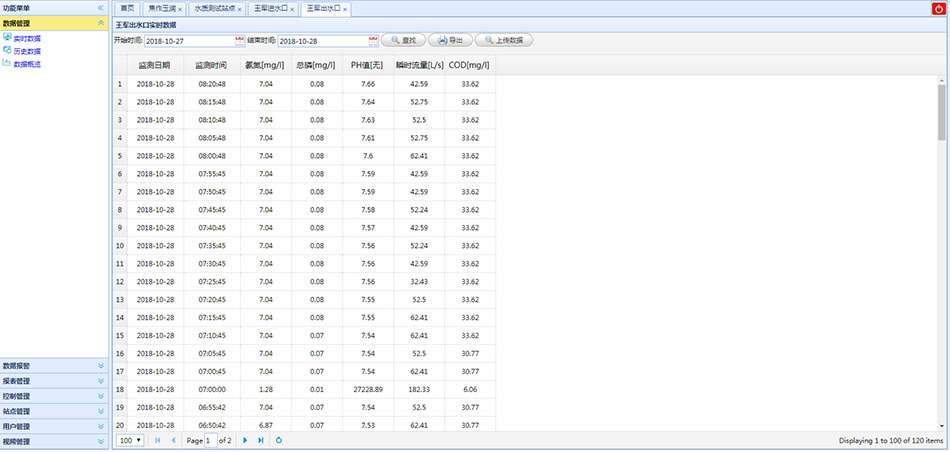Go to the next page of results
950x452 pixels.
click(245, 440)
